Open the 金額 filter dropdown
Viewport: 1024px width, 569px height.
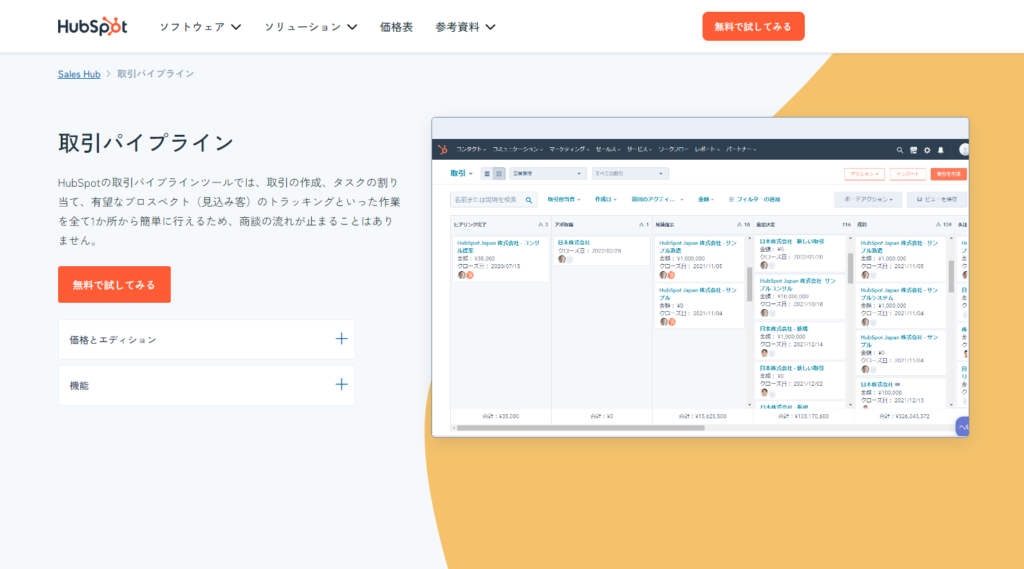coord(706,199)
